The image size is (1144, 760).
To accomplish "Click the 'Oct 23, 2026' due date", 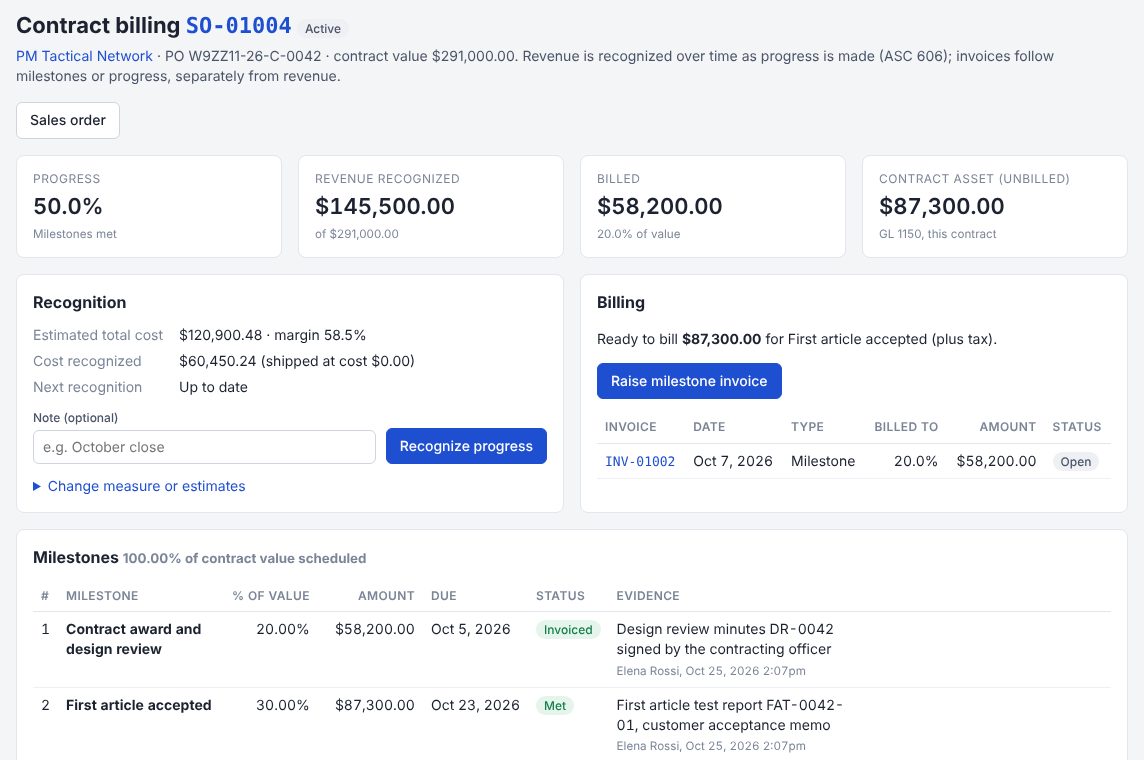I will point(475,705).
